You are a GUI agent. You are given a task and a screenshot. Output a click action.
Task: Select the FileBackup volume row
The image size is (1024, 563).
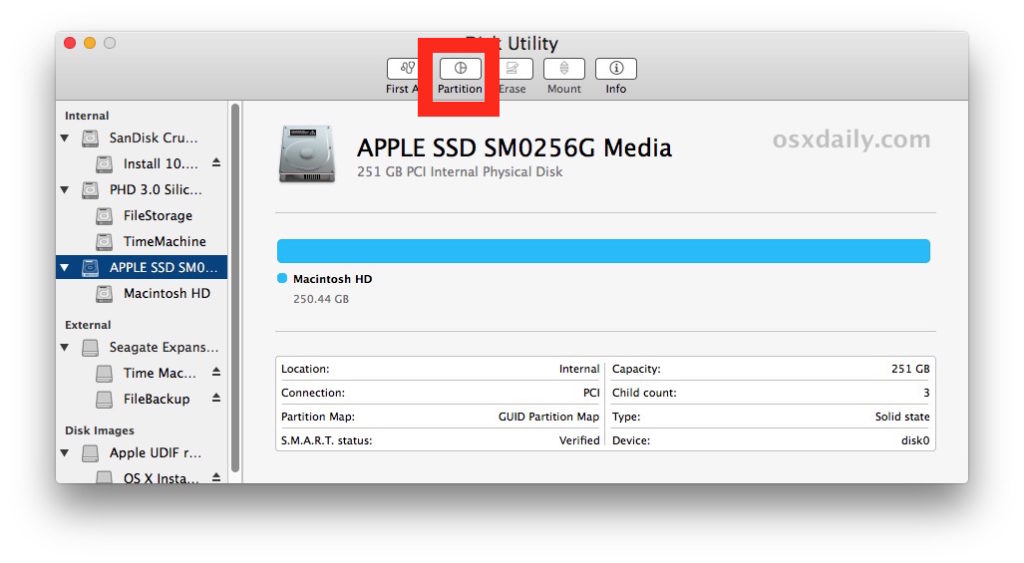(x=142, y=399)
